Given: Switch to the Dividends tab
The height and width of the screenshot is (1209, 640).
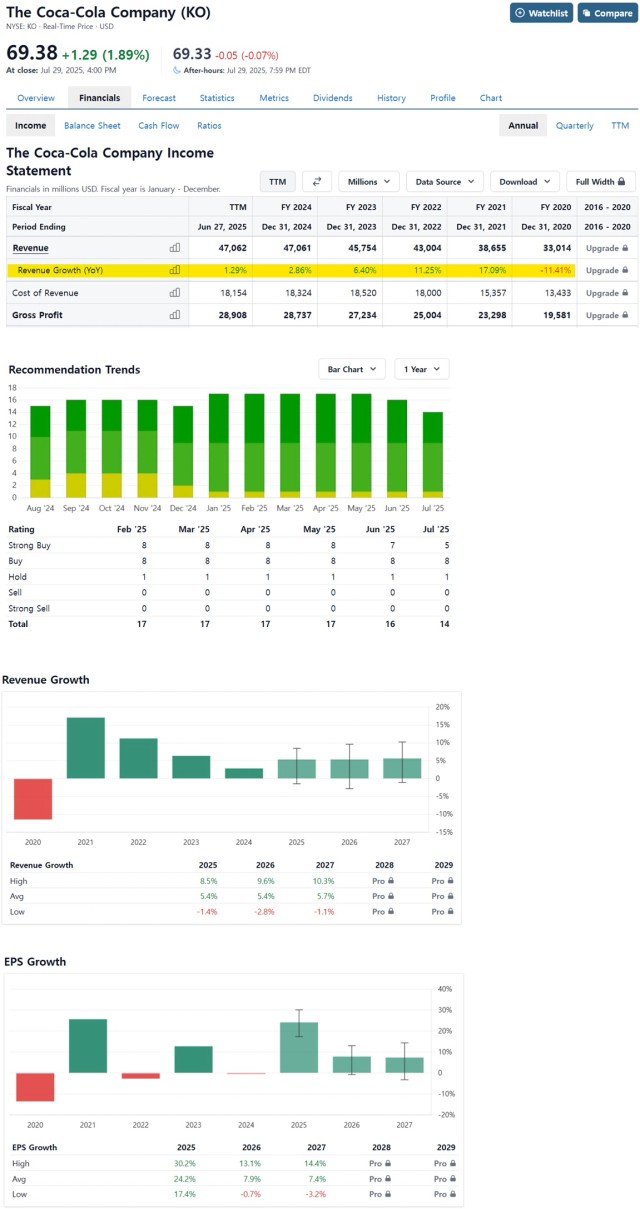Looking at the screenshot, I should click(x=333, y=98).
